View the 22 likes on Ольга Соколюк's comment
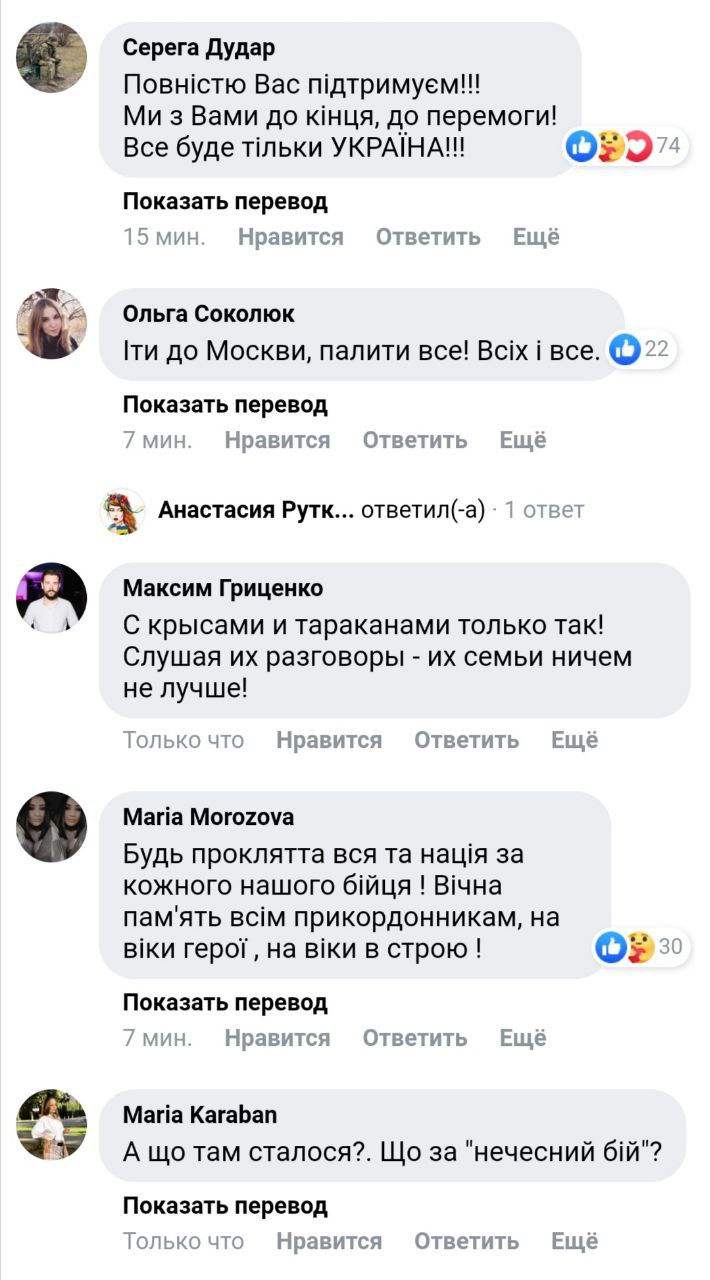 [641, 349]
